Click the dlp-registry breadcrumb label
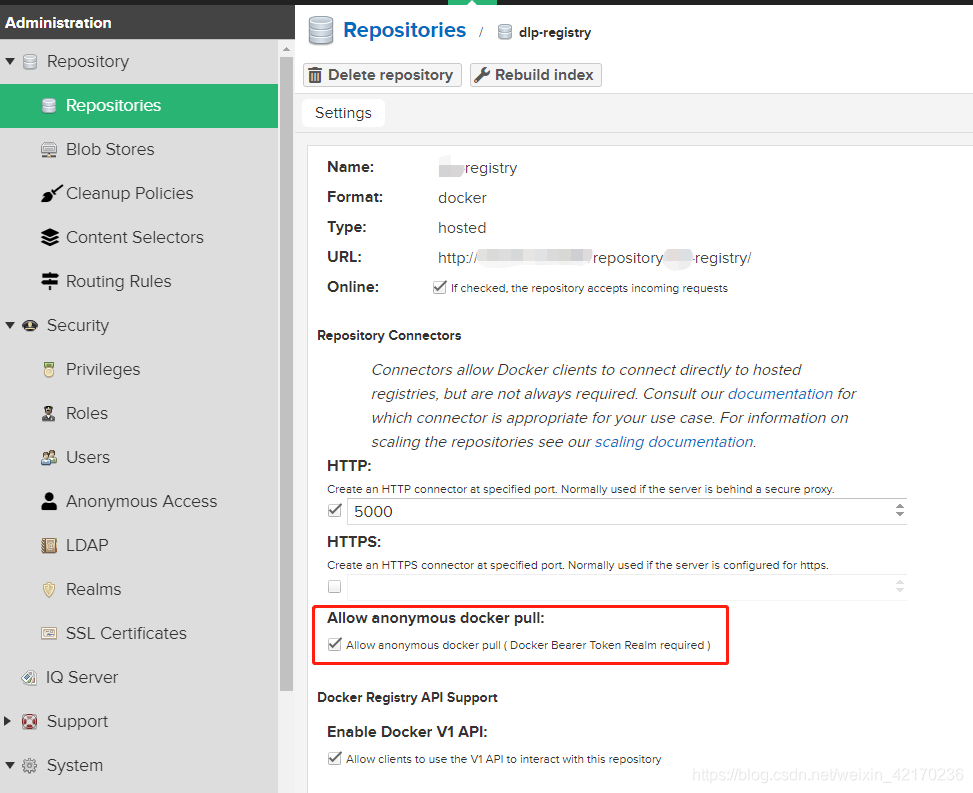This screenshot has height=793, width=973. point(555,33)
